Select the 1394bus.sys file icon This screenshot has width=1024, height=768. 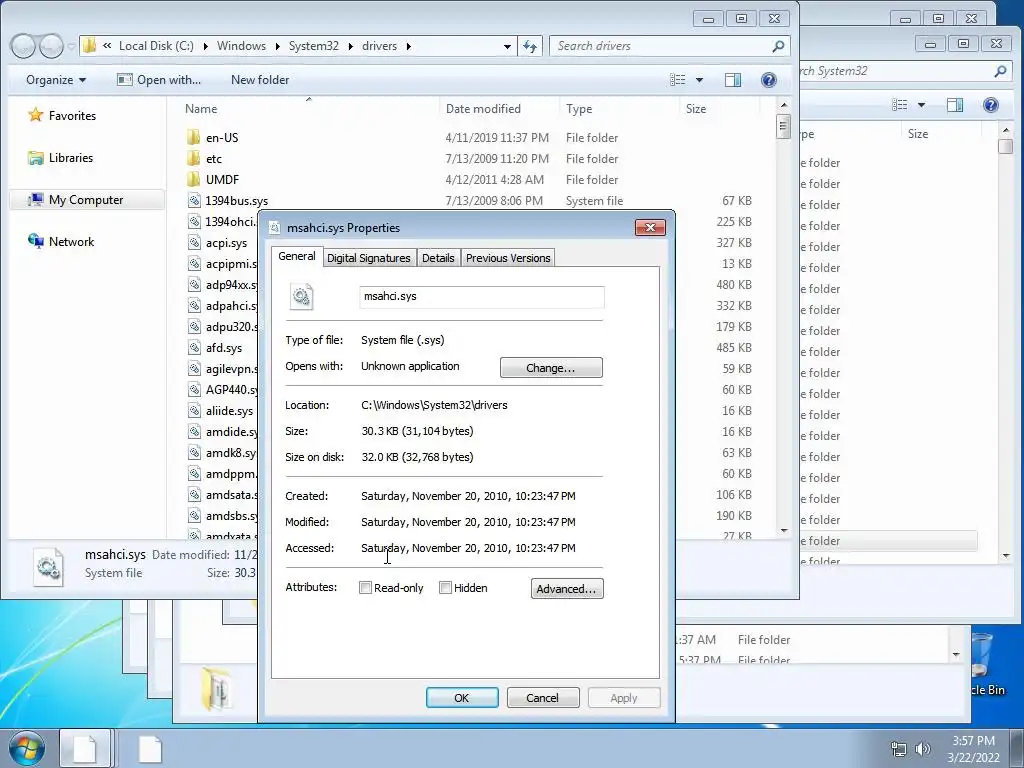(194, 200)
